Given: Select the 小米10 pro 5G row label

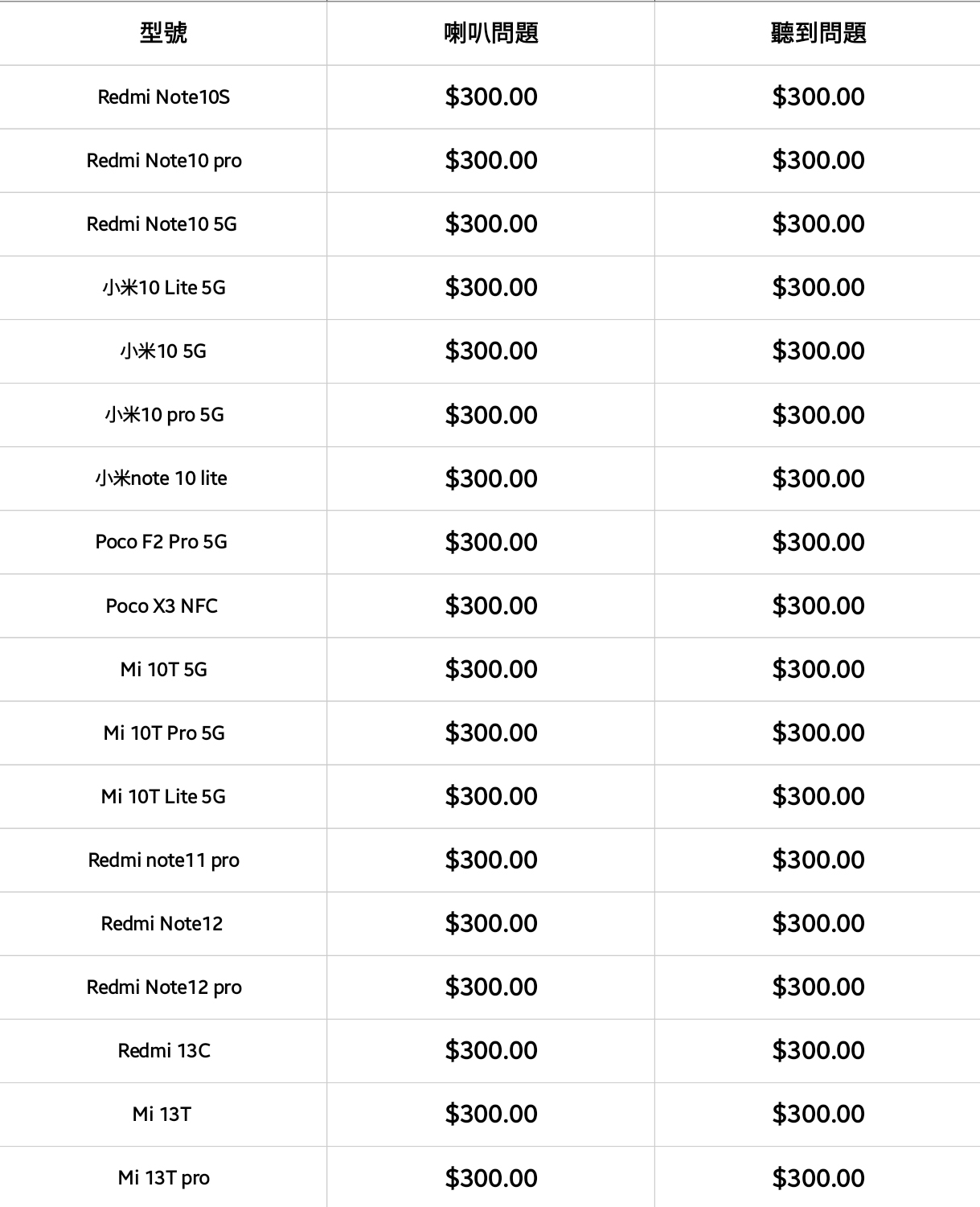Looking at the screenshot, I should pyautogui.click(x=164, y=415).
